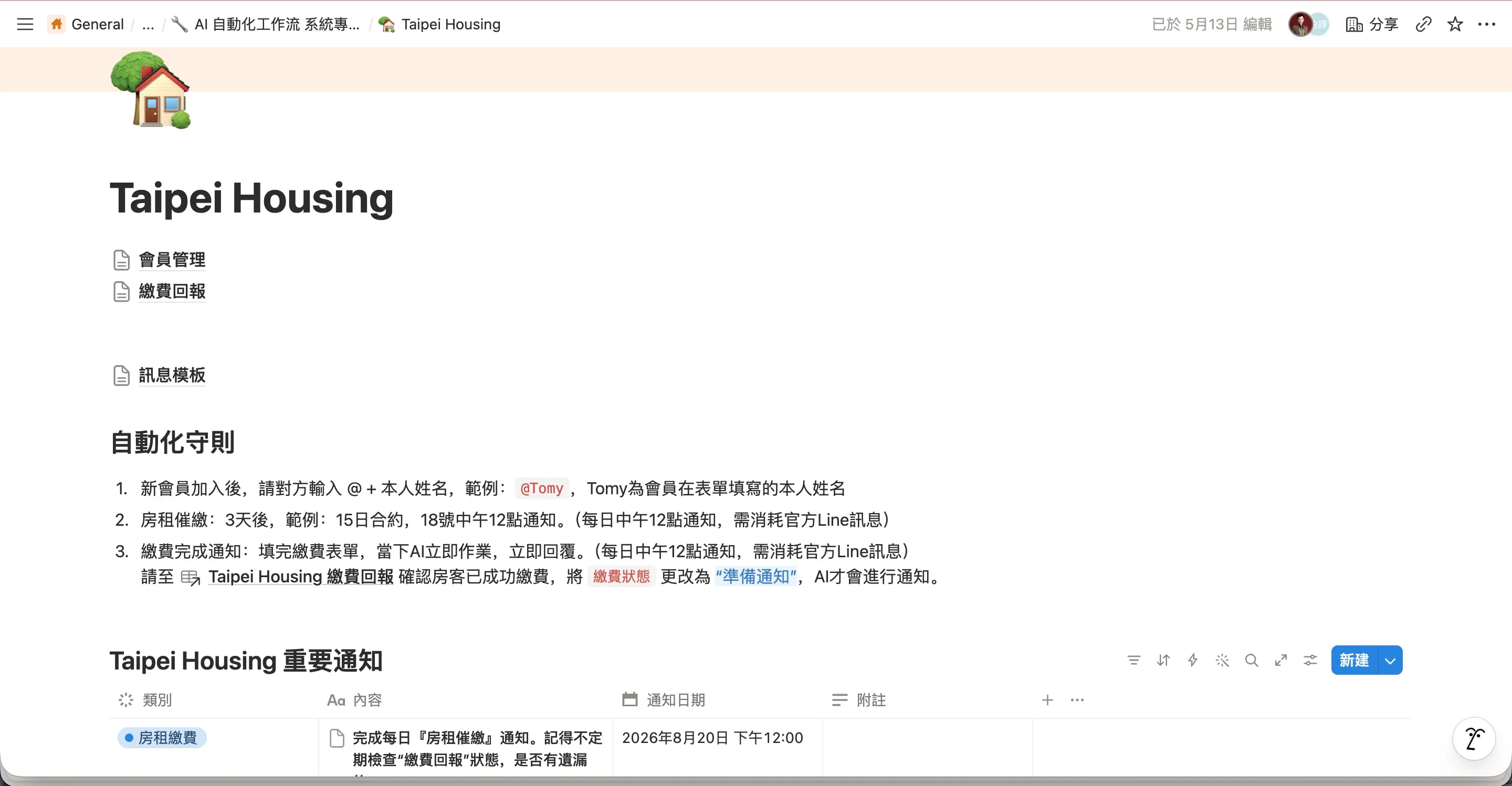This screenshot has width=1512, height=786.
Task: Open the database automations lightning icon
Action: pos(1193,661)
